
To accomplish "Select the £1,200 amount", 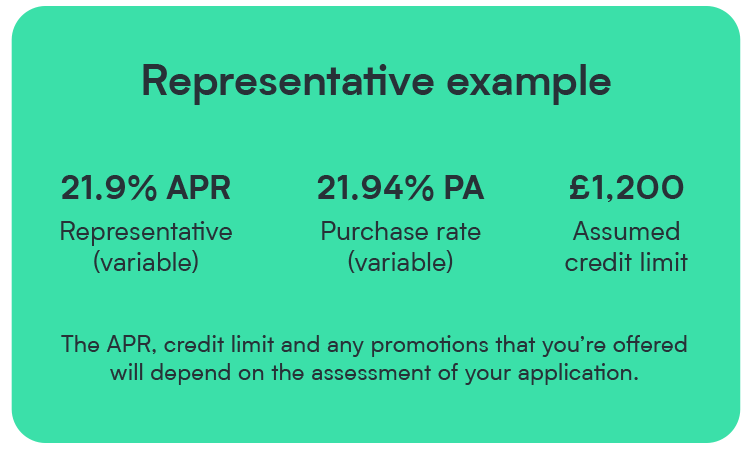I will point(626,188).
